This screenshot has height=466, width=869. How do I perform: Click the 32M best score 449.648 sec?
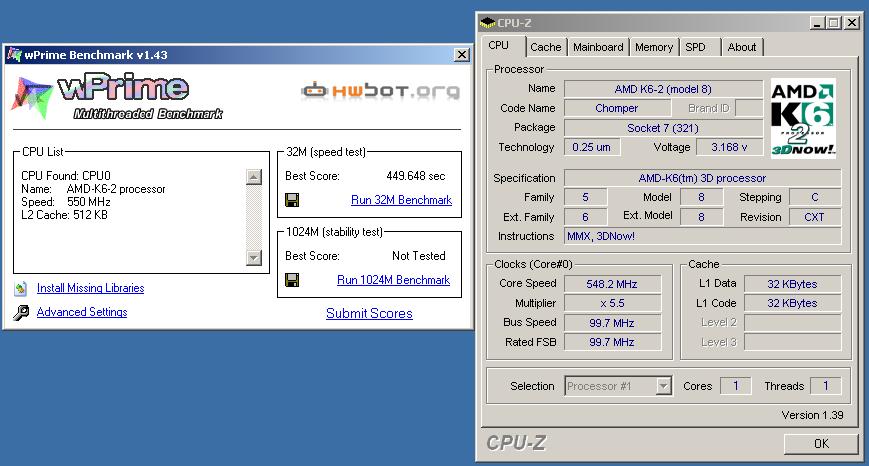[416, 176]
